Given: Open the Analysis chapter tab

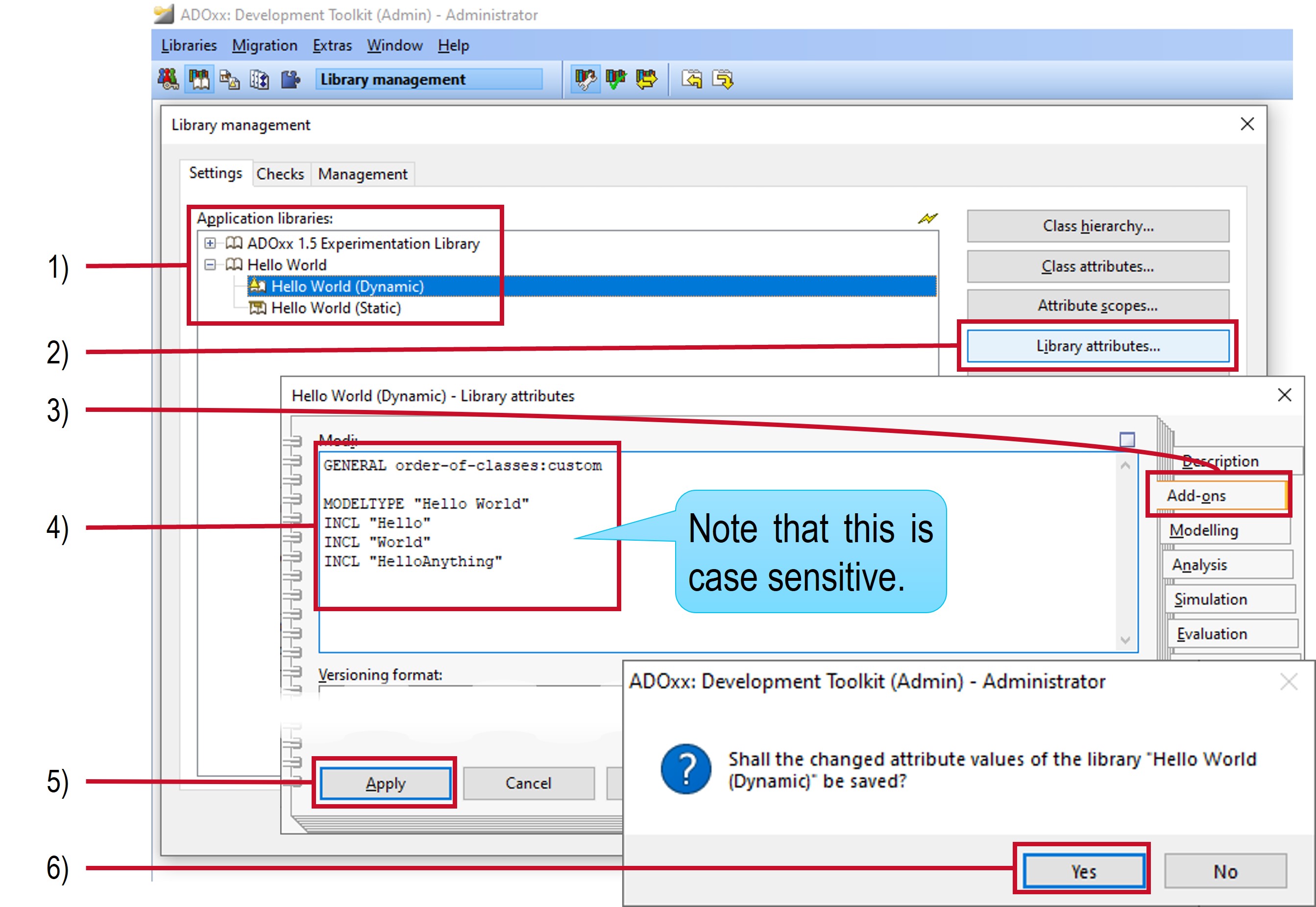Looking at the screenshot, I should click(1228, 565).
